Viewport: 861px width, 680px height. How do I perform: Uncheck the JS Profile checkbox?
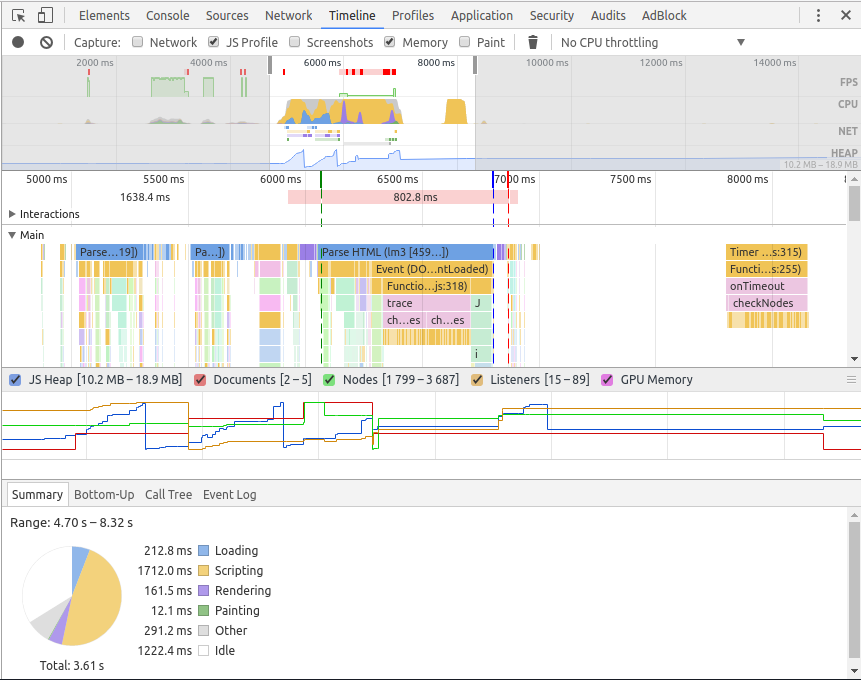(x=212, y=42)
